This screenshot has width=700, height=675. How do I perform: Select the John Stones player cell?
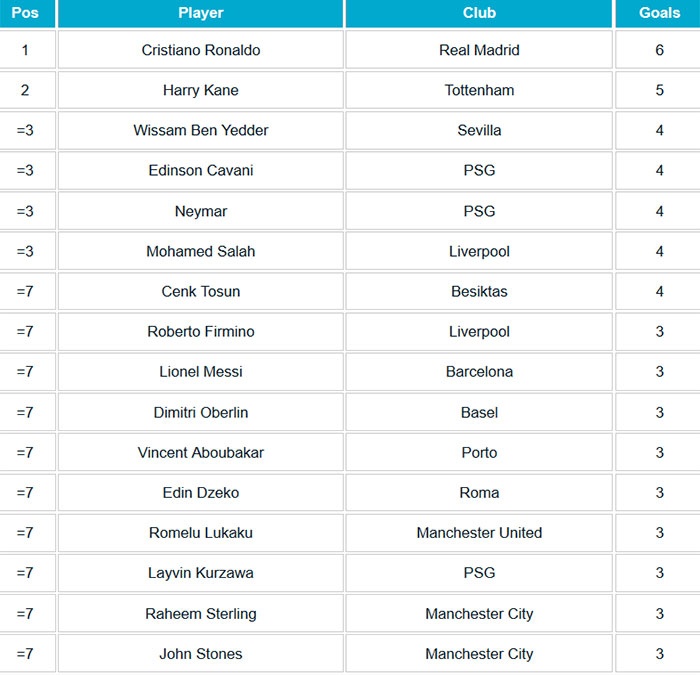tap(201, 653)
